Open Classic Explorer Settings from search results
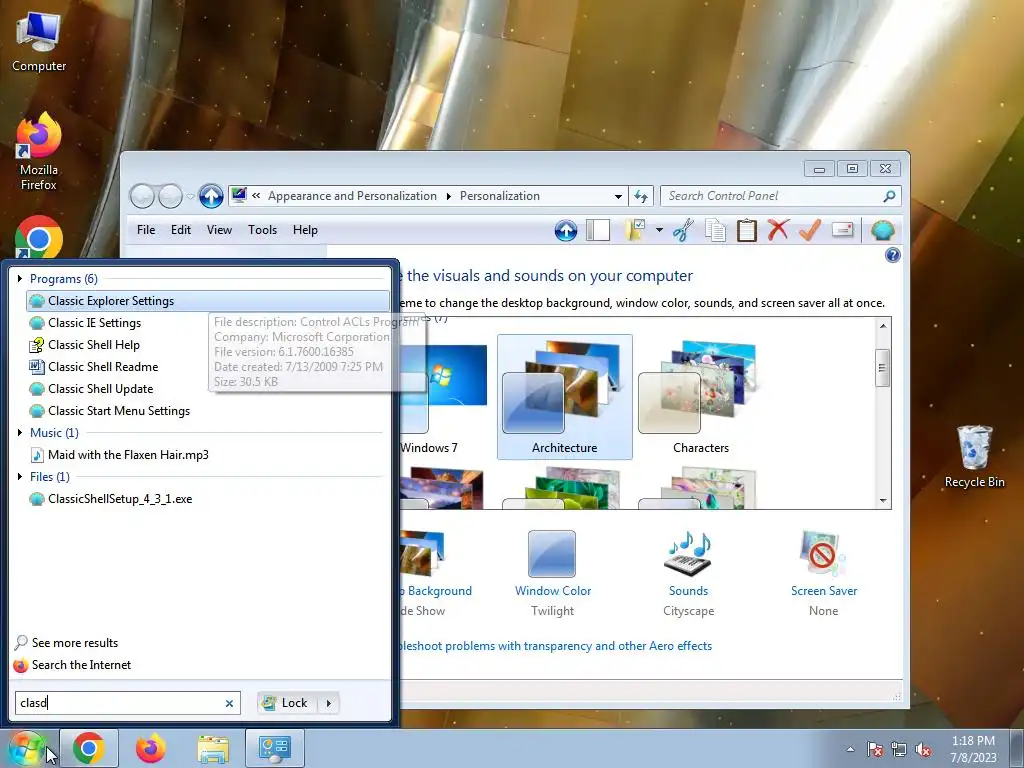The image size is (1024, 768). 208,301
